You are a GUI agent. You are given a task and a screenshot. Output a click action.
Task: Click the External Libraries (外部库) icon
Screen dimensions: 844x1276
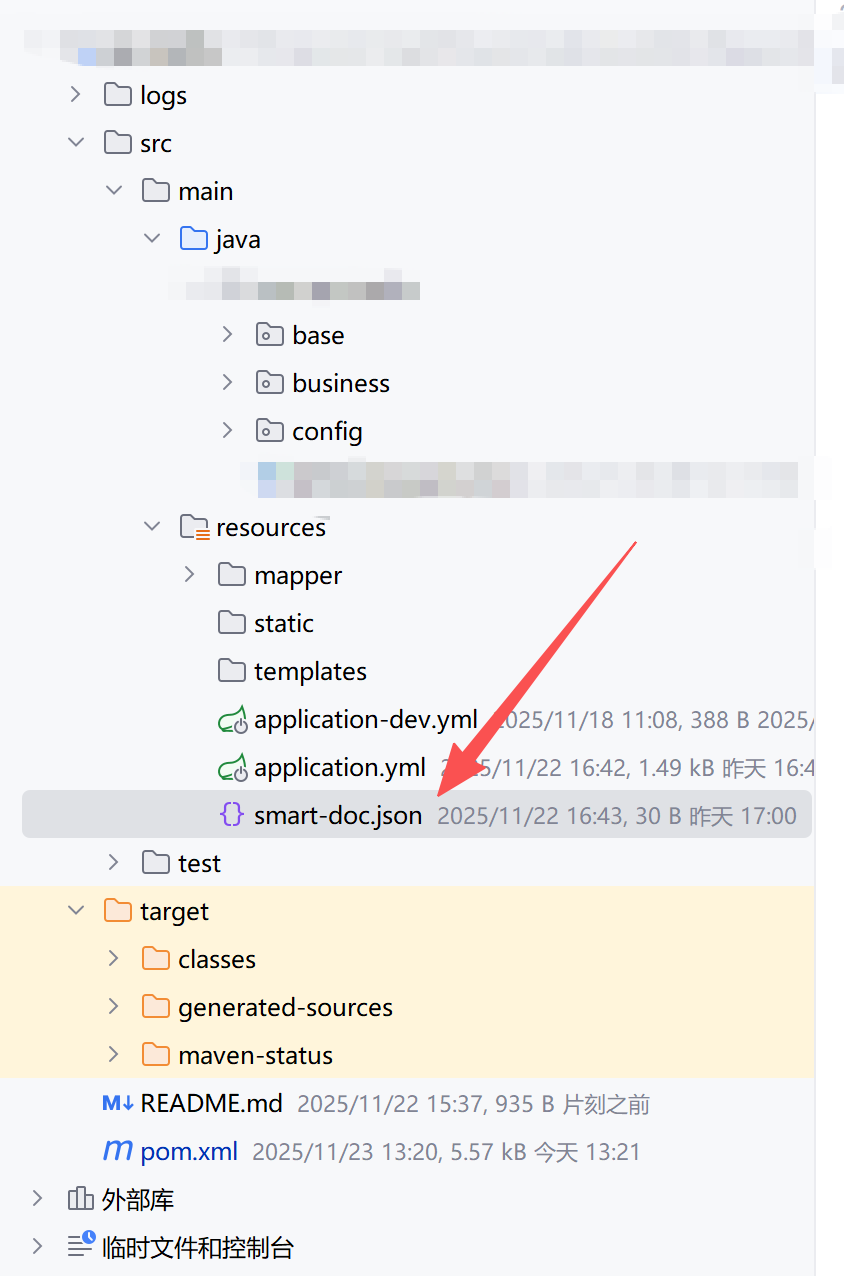(x=80, y=1199)
